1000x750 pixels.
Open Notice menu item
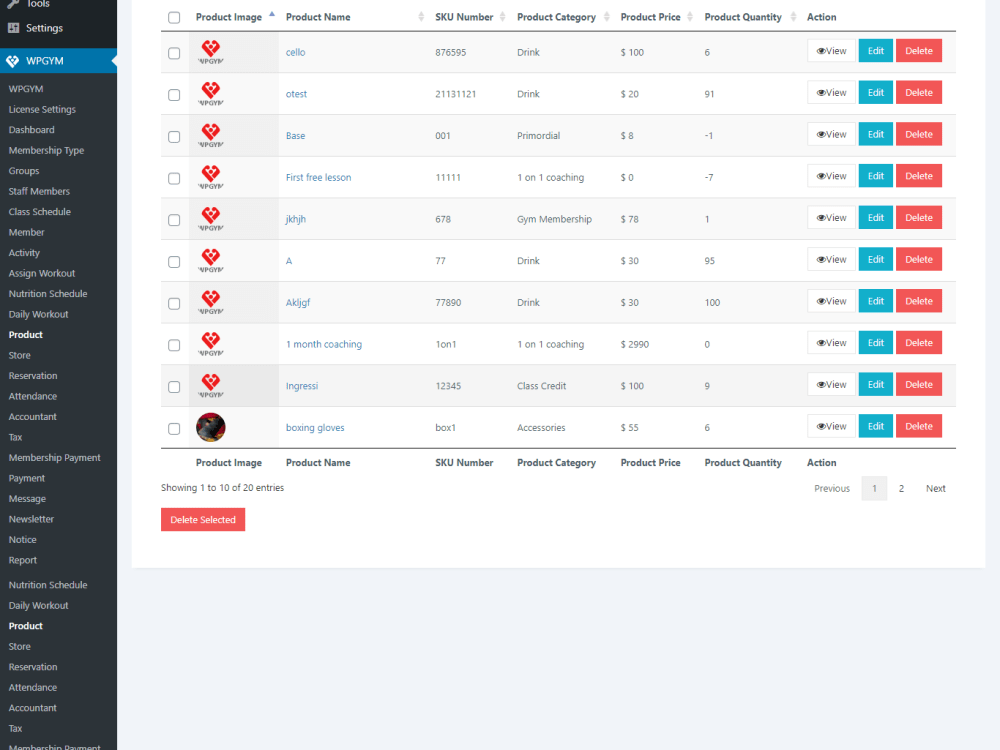(22, 540)
